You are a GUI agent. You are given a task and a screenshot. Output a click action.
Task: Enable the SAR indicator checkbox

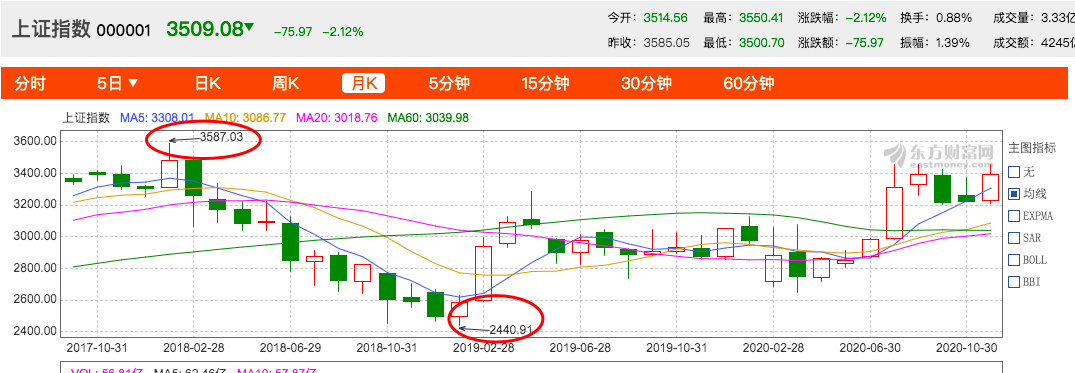point(1014,237)
